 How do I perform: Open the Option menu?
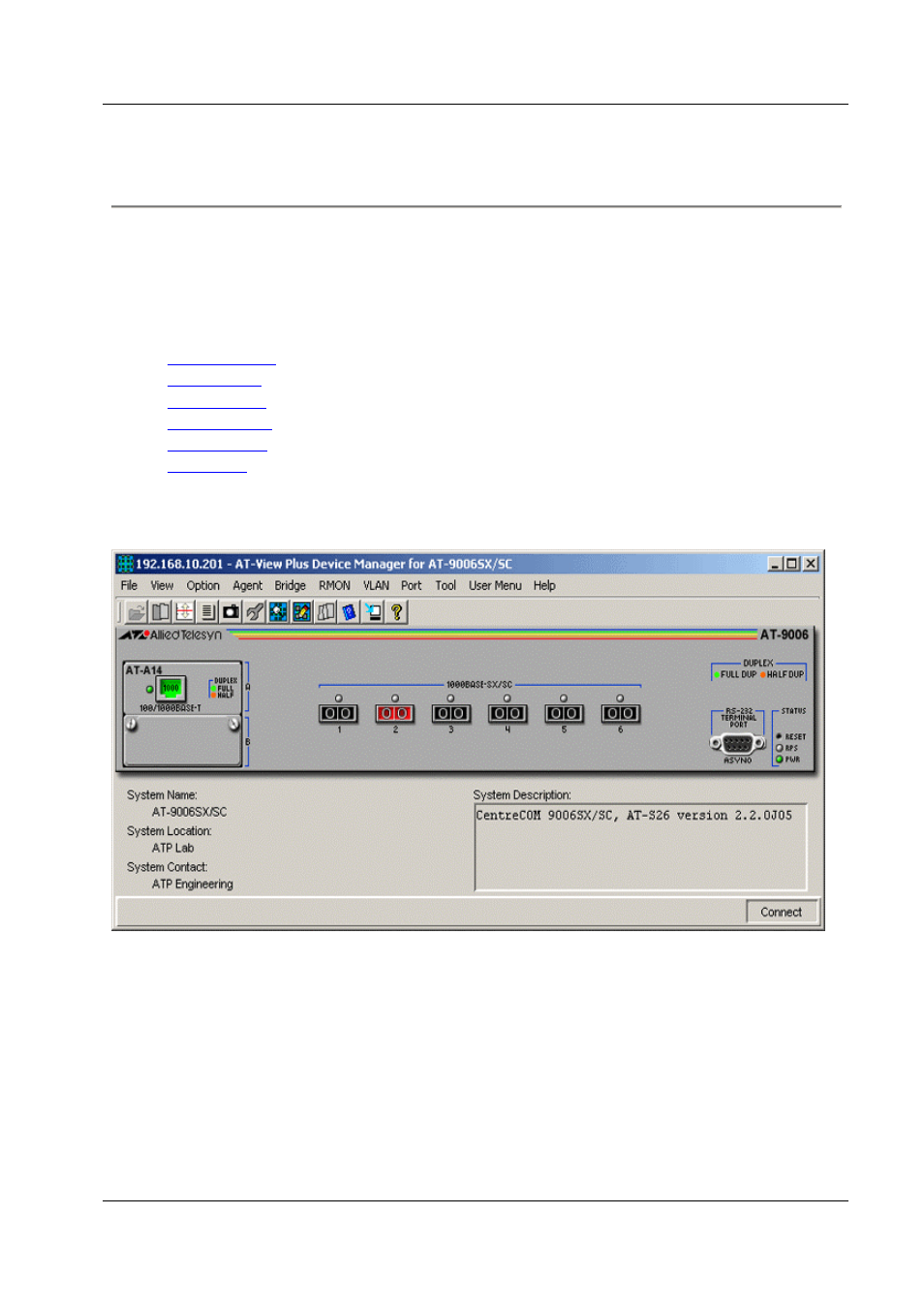pos(203,585)
